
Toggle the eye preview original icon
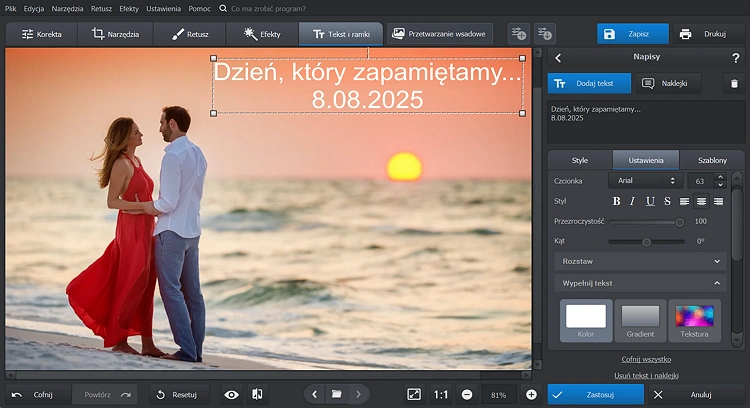tap(232, 395)
